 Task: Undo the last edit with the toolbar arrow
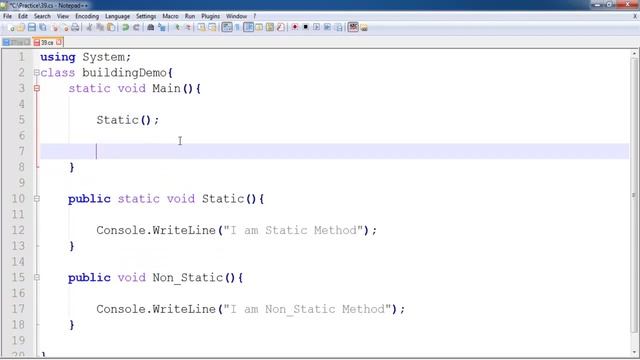tap(125, 27)
